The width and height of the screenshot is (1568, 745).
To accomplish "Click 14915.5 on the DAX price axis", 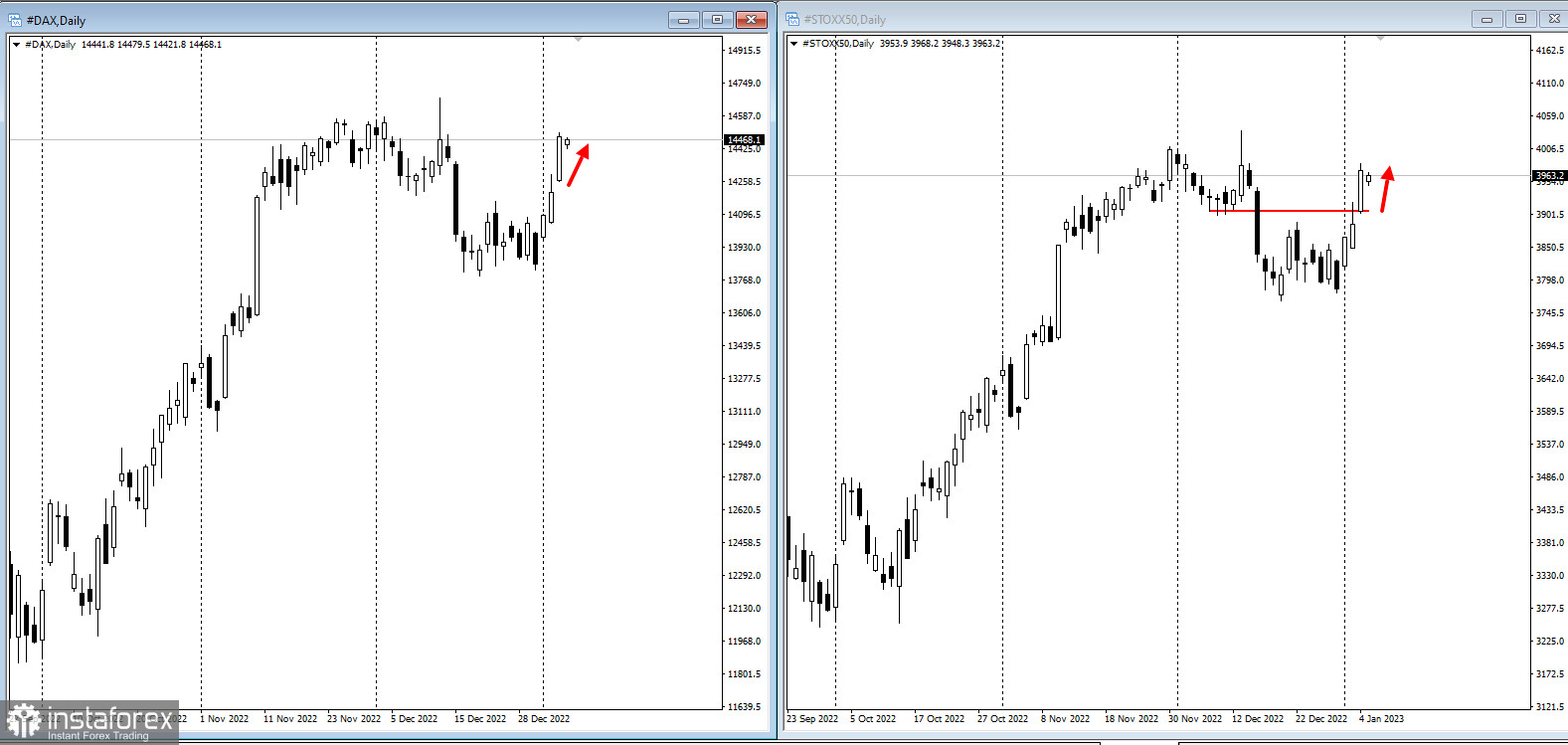I will pos(744,51).
